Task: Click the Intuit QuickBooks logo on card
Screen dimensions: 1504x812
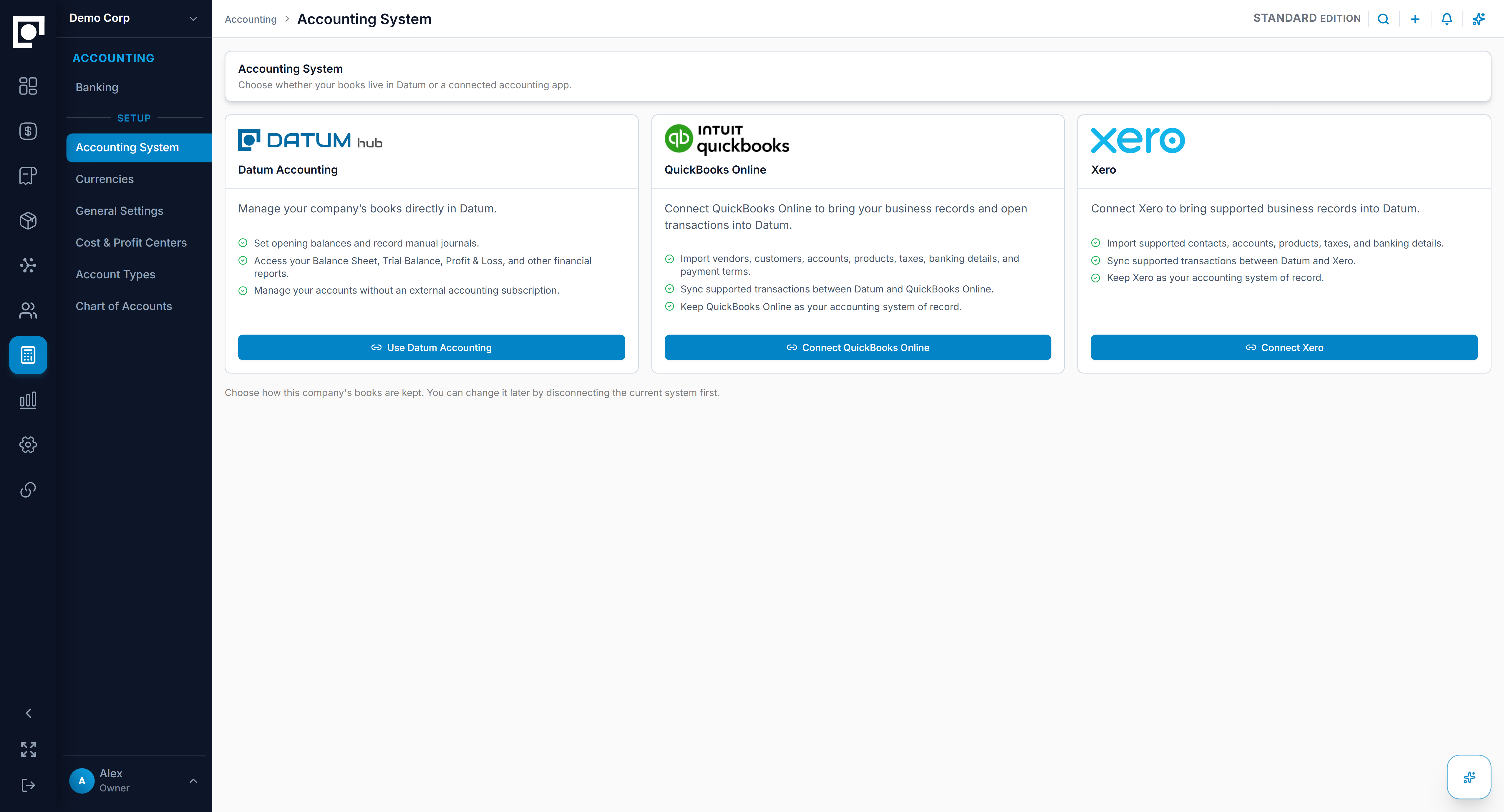Action: tap(727, 140)
